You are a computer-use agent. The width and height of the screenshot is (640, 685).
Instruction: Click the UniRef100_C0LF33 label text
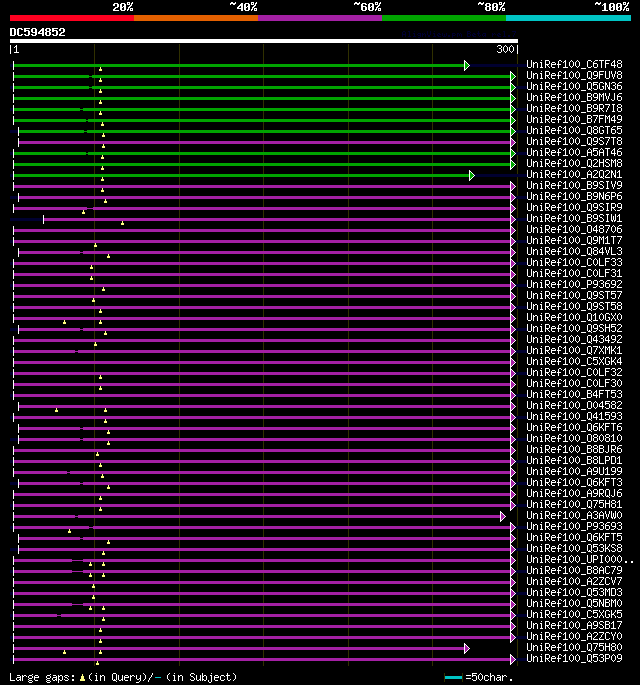pos(574,262)
